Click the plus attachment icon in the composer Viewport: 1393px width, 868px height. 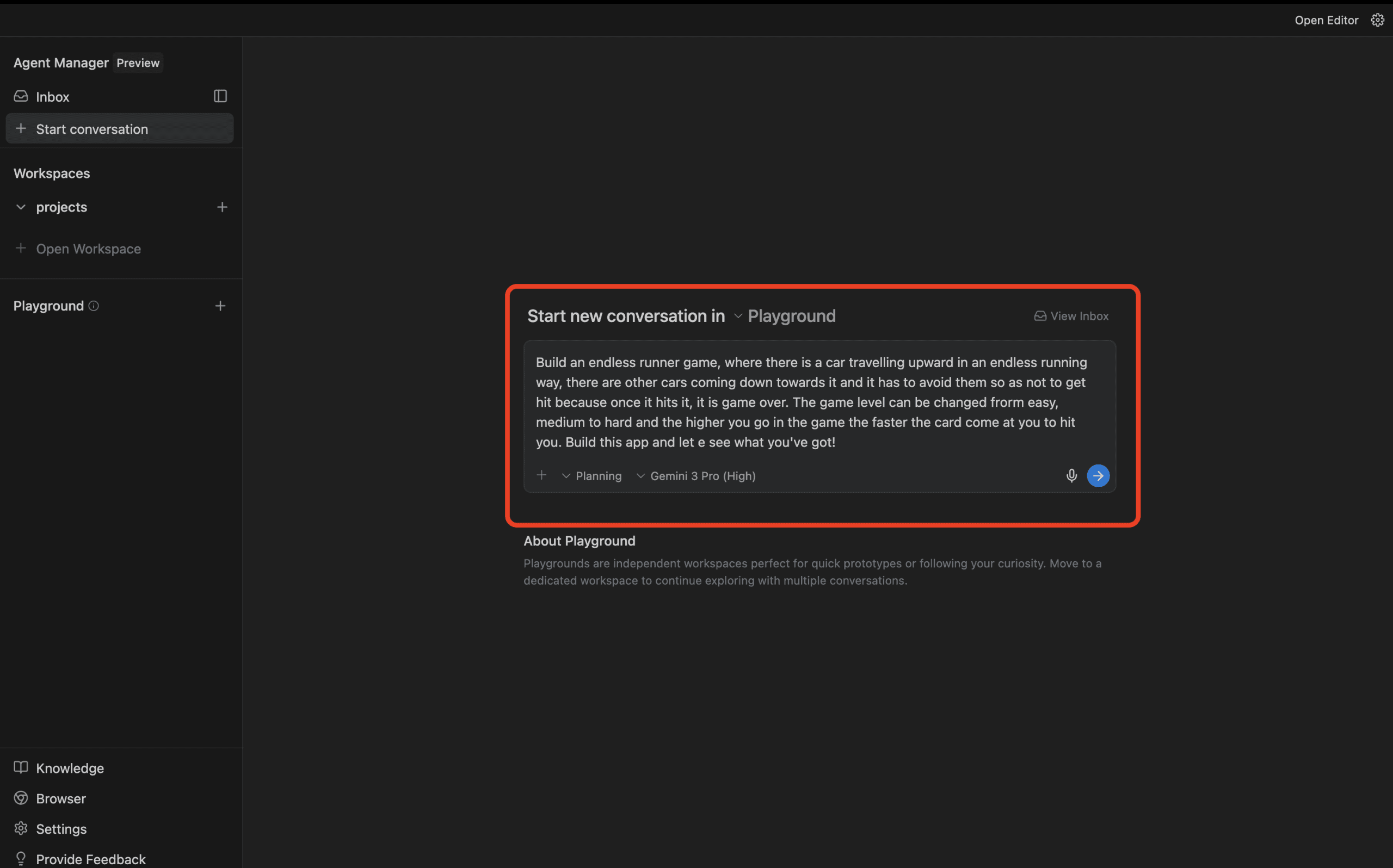541,475
